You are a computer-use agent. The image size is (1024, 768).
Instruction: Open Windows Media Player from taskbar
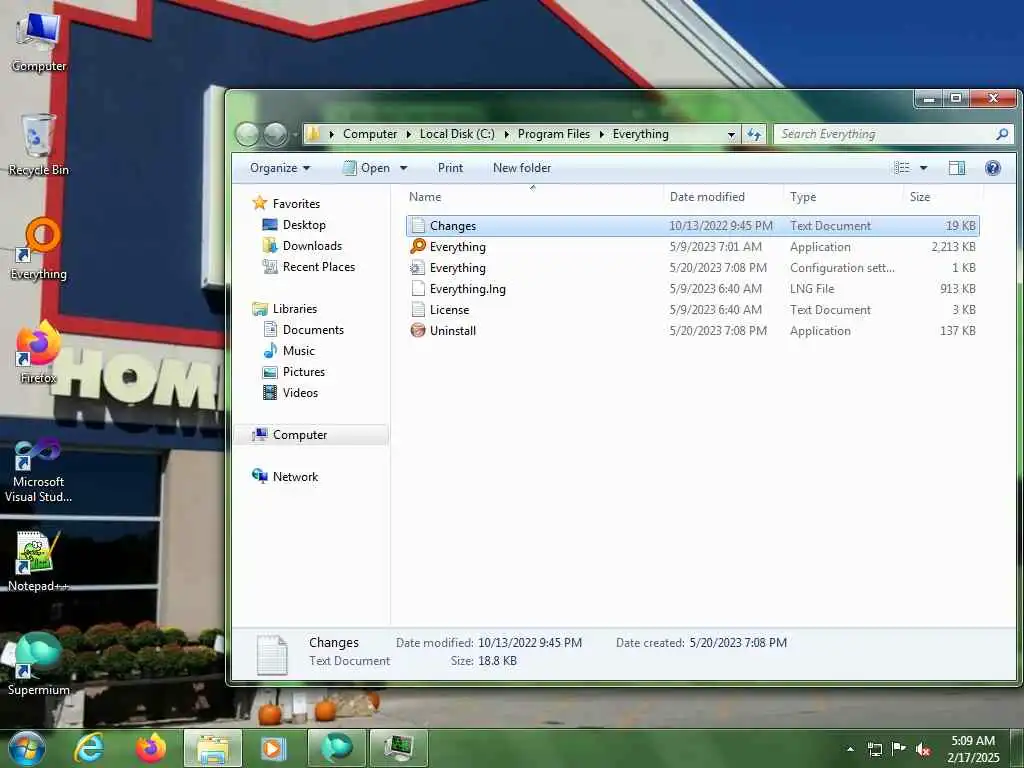click(x=274, y=748)
